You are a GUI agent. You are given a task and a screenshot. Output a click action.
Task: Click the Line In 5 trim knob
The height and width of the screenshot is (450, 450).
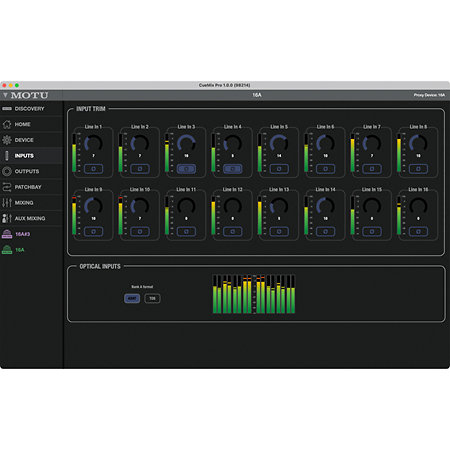(279, 143)
